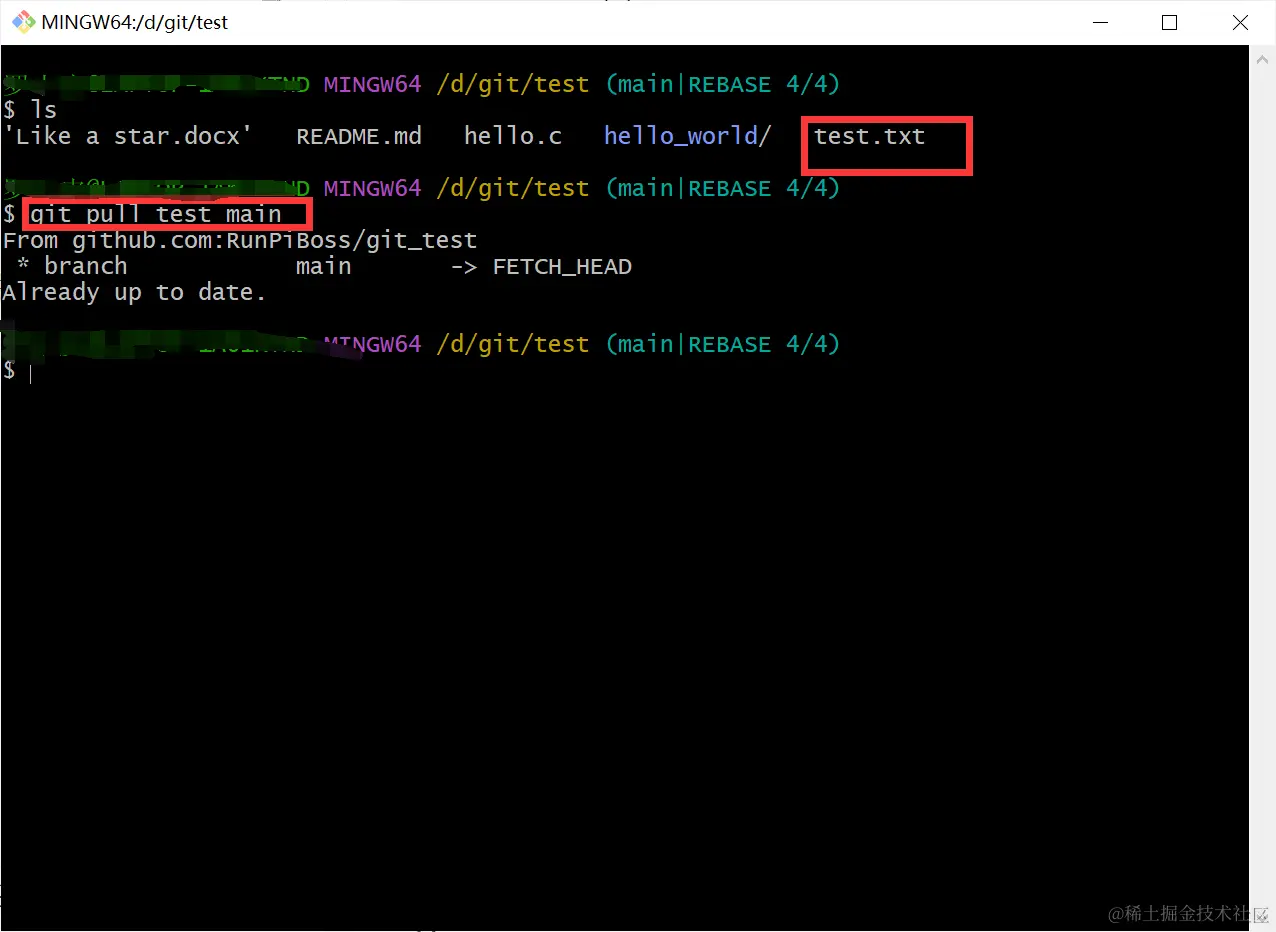
Task: Click the '* branch' output text
Action: [72, 266]
